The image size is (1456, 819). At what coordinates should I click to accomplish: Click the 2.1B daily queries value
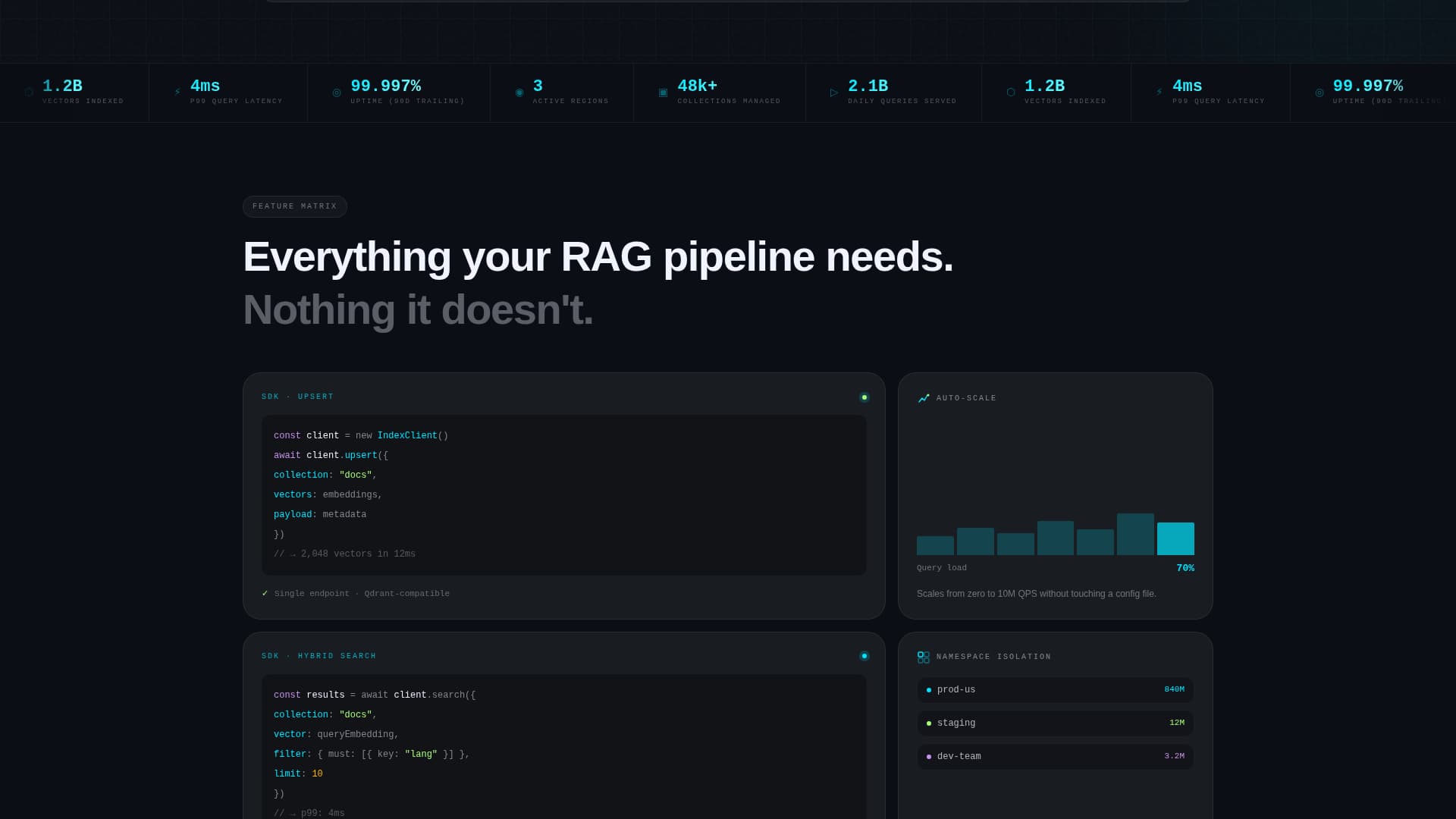pos(868,86)
